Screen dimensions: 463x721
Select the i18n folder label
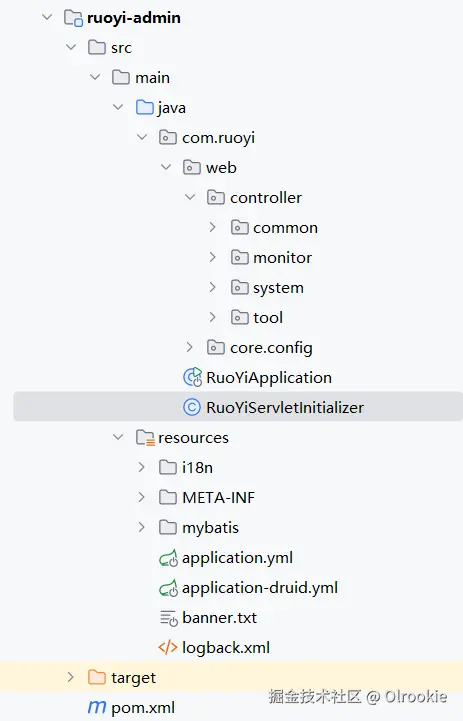pyautogui.click(x=197, y=468)
